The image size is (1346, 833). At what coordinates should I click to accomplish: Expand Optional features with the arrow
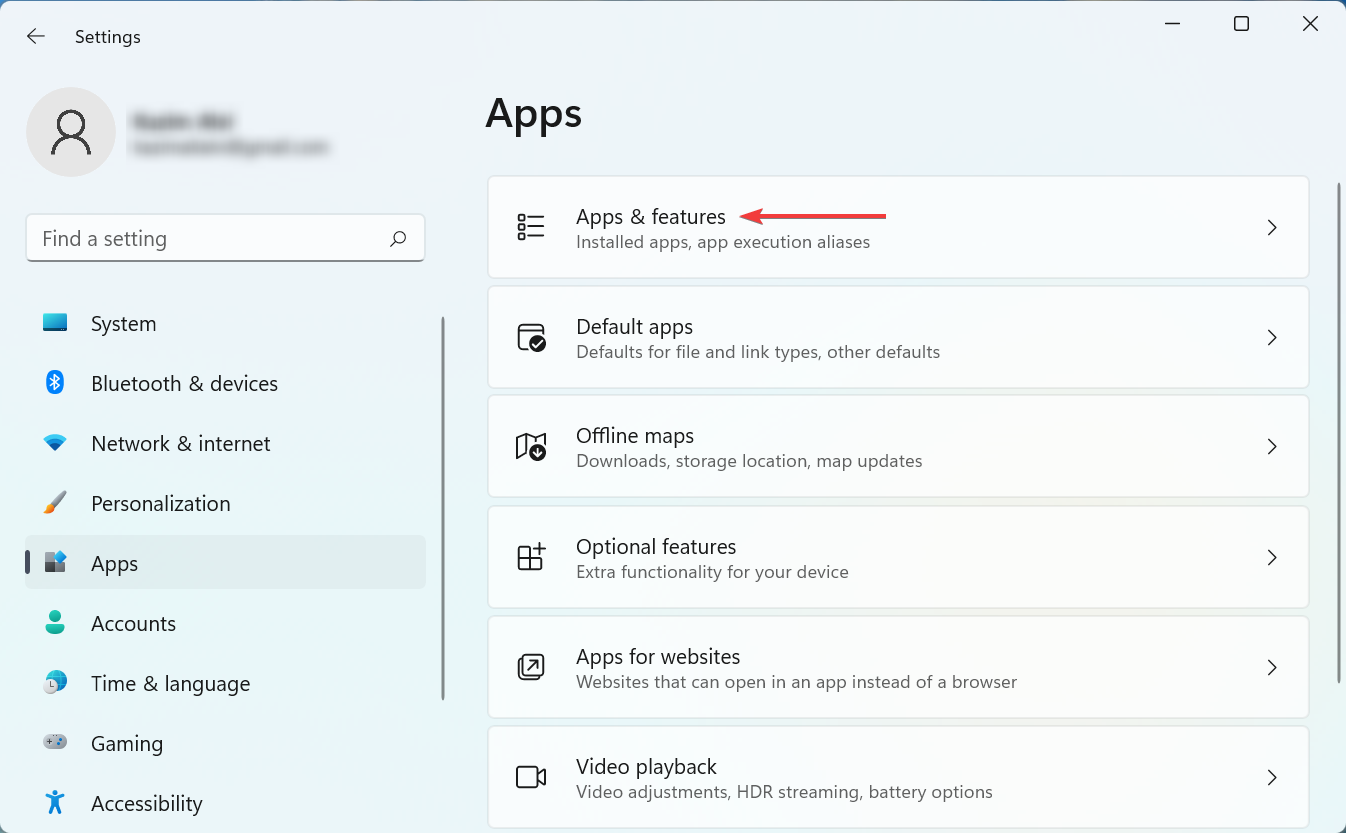click(1272, 557)
